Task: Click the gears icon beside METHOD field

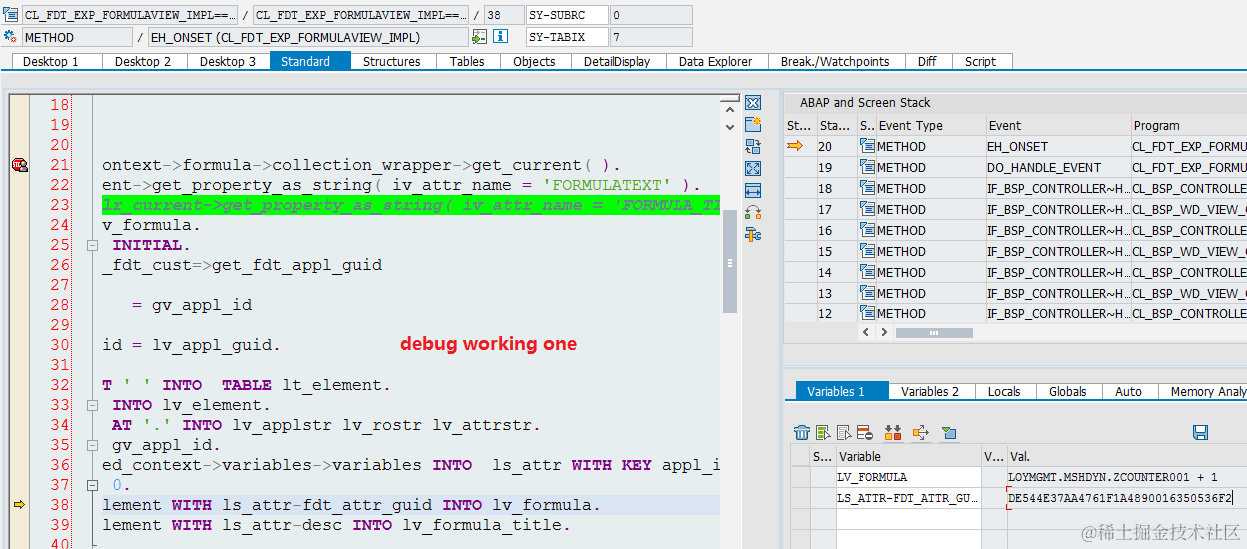Action: tap(11, 36)
